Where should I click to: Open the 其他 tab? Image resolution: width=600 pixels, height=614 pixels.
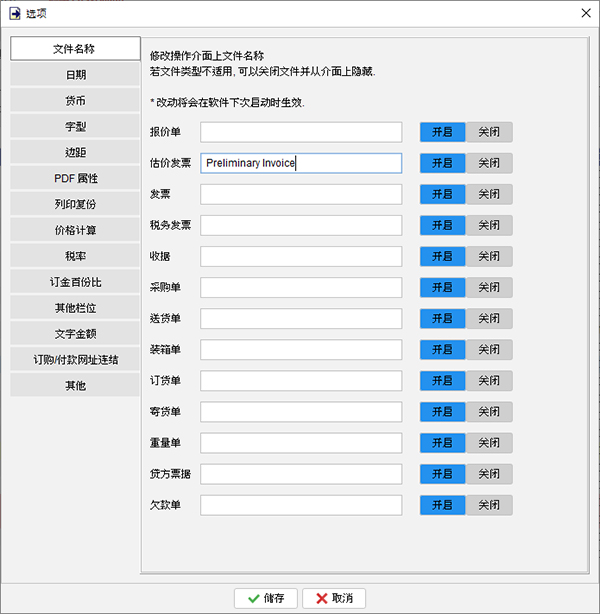tap(75, 386)
